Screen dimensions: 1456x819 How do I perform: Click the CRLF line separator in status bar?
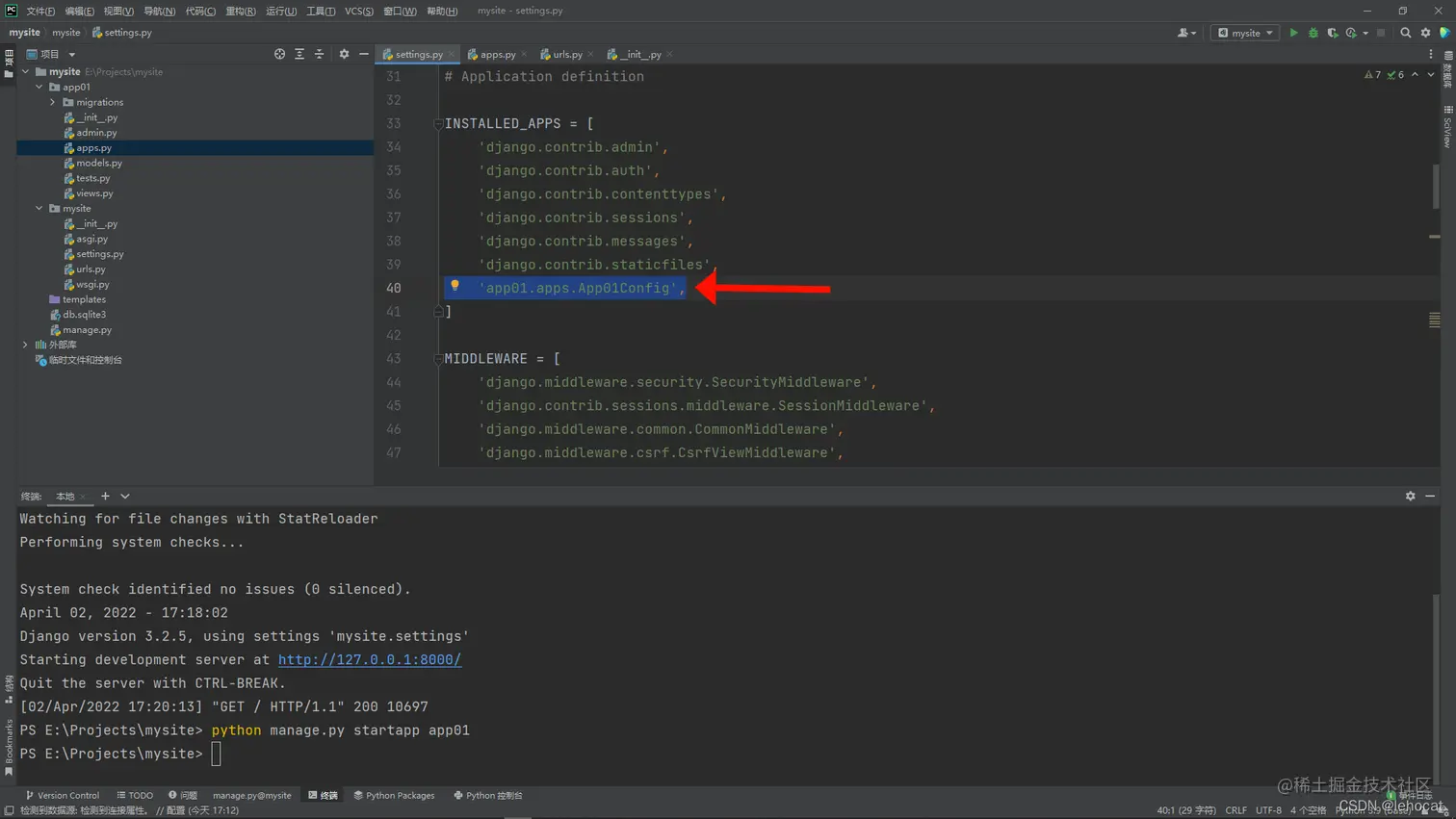point(1235,810)
